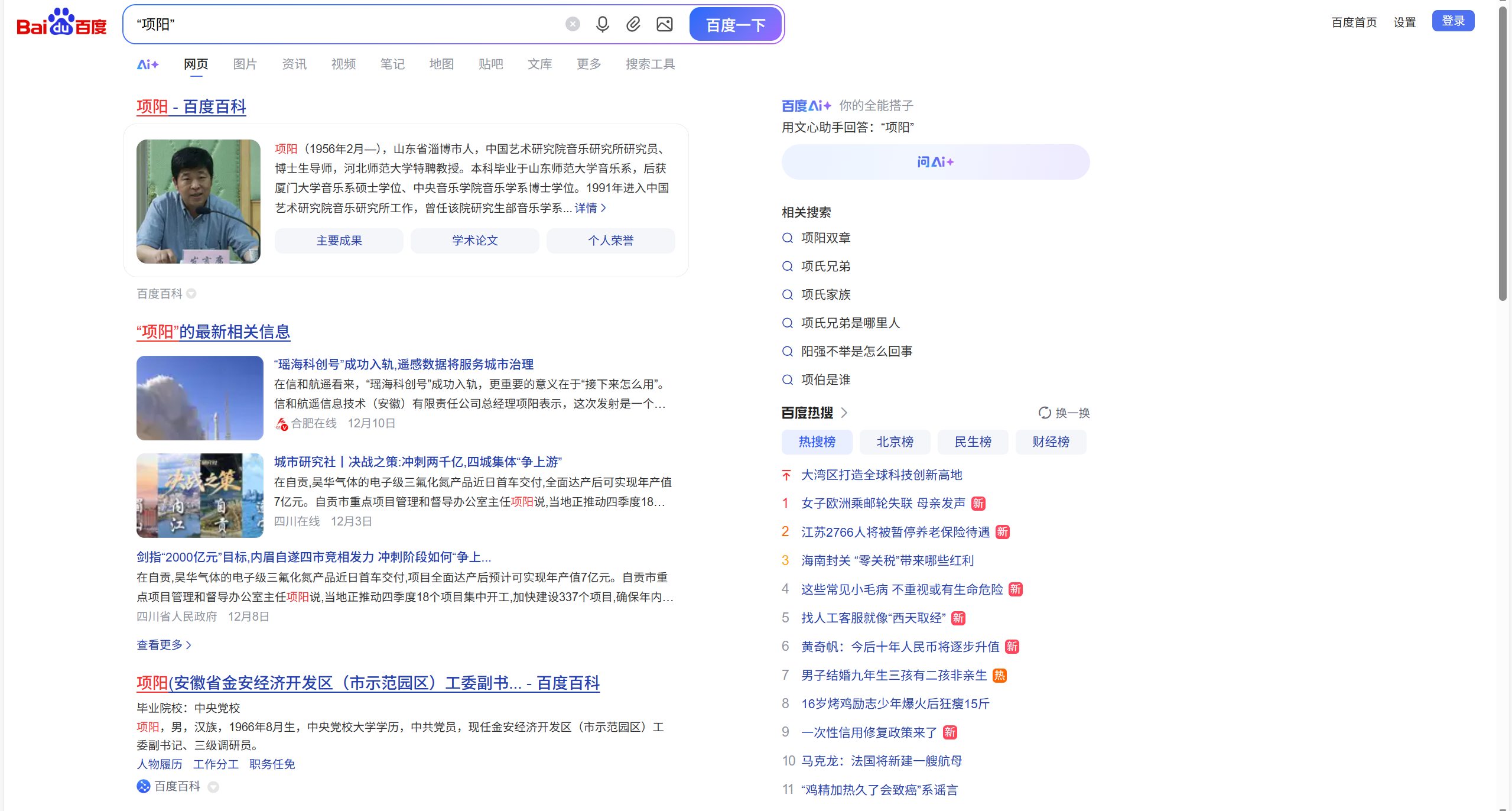The height and width of the screenshot is (811, 1512).
Task: Expand the 更多 search categories
Action: (588, 64)
